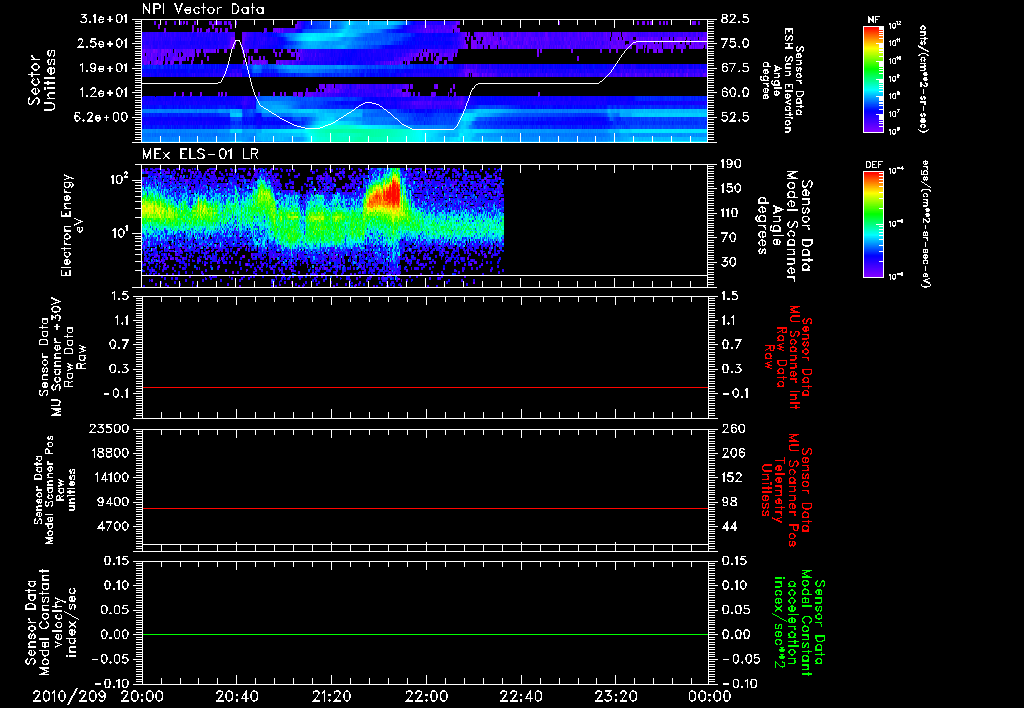Click the 20:00 time axis label
Viewport: 1024px width, 708px height.
pyautogui.click(x=142, y=696)
